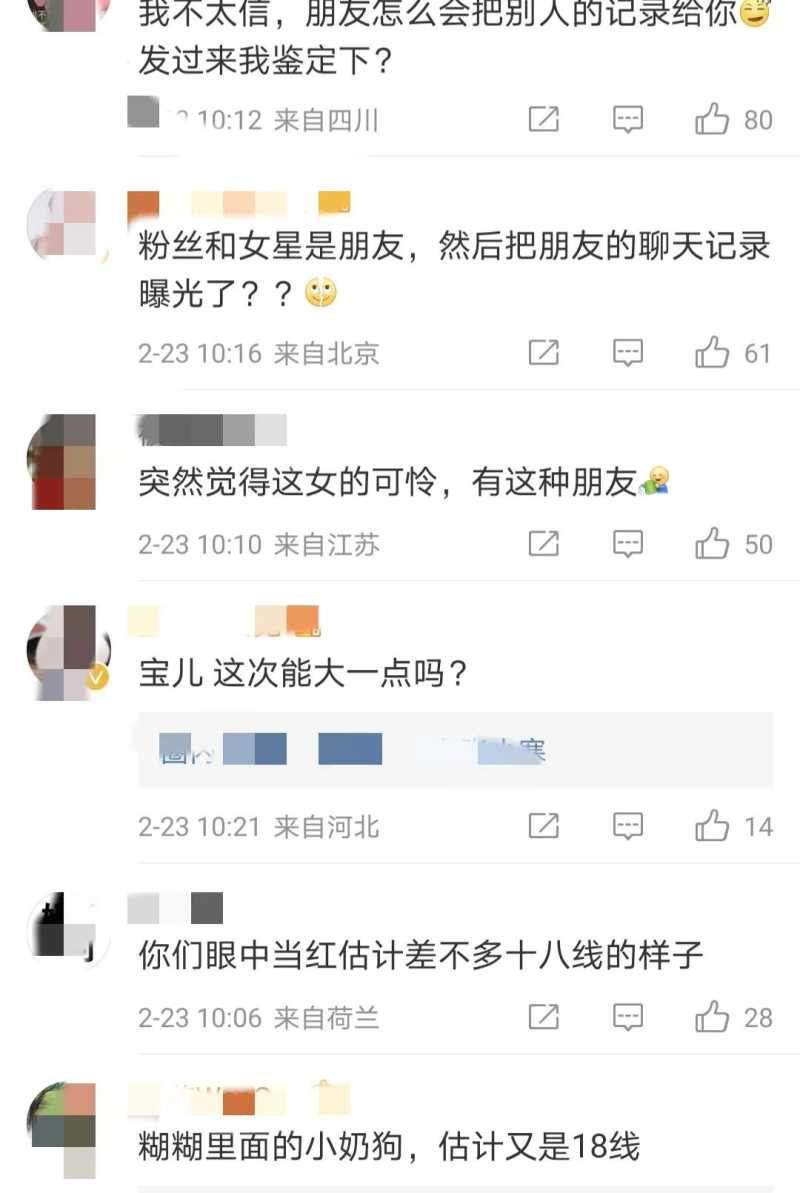
Task: Repost the Beijing comment about 粉丝和女星
Action: (543, 352)
